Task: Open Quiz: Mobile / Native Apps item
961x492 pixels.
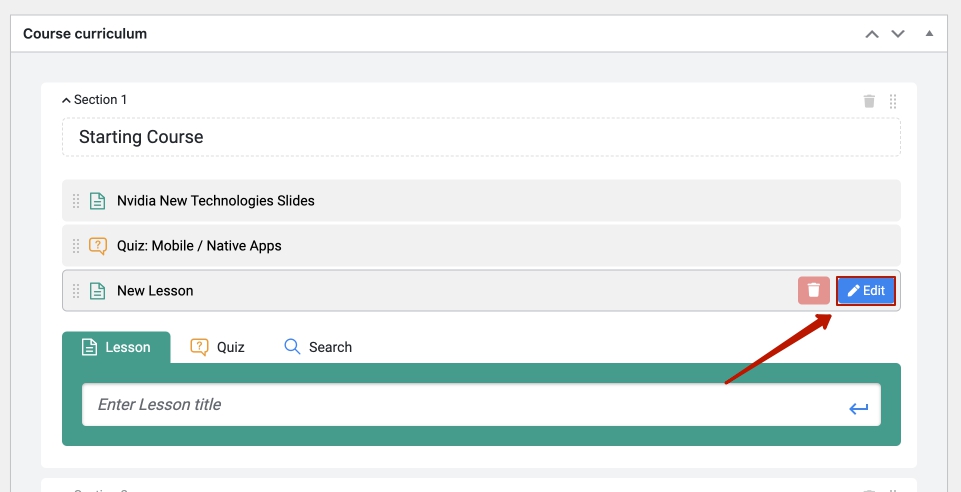Action: (199, 246)
